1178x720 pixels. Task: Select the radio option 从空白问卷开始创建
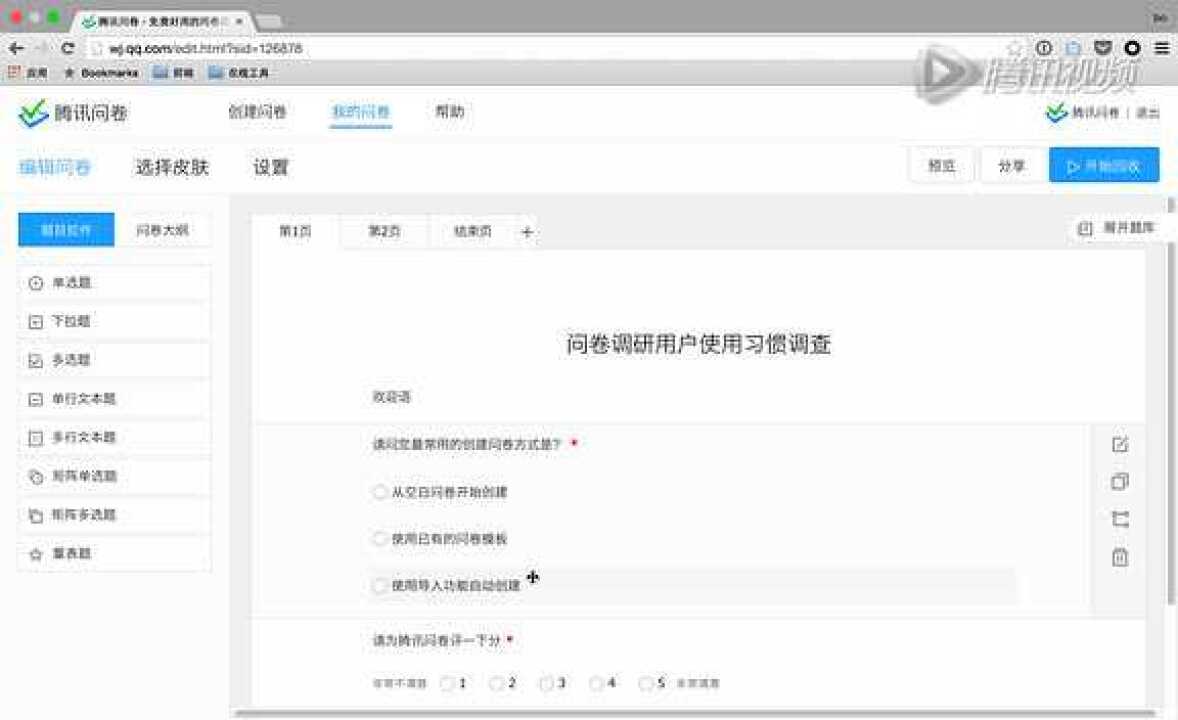coord(380,492)
